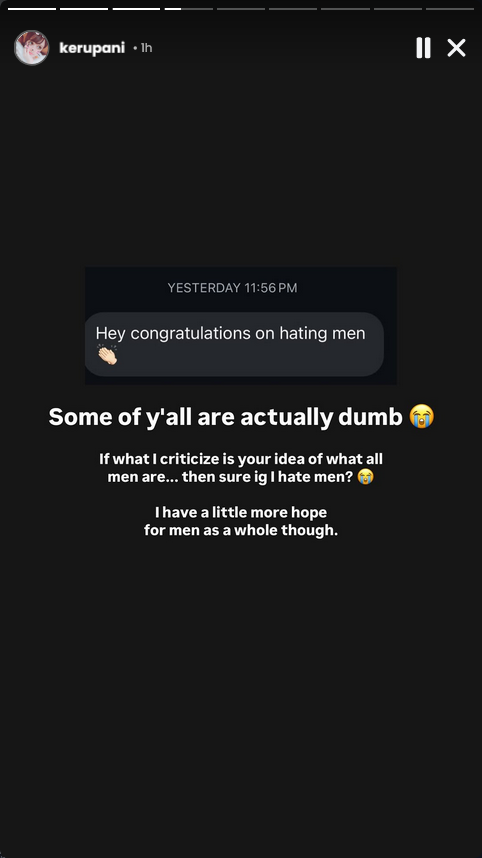This screenshot has height=858, width=482.
Task: Click the 'YESTERDAY 11:56 PM' message timestamp
Action: click(x=233, y=288)
